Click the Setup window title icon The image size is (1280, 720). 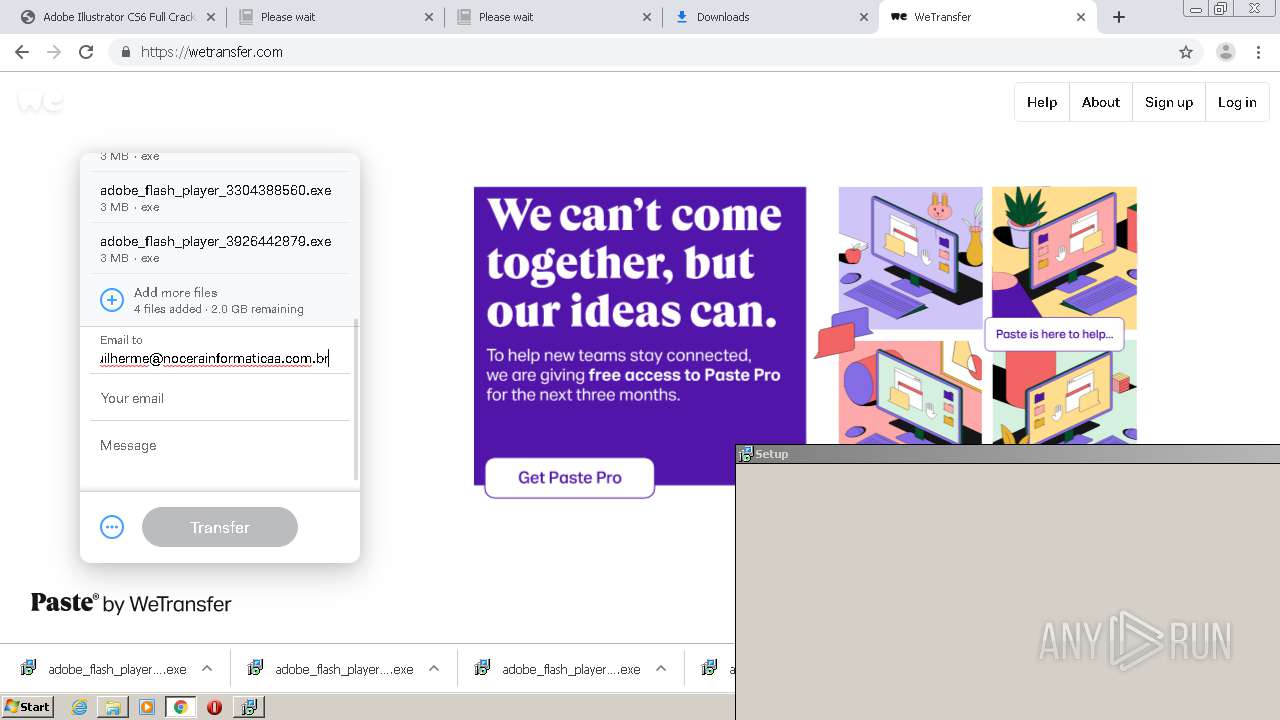tap(745, 454)
